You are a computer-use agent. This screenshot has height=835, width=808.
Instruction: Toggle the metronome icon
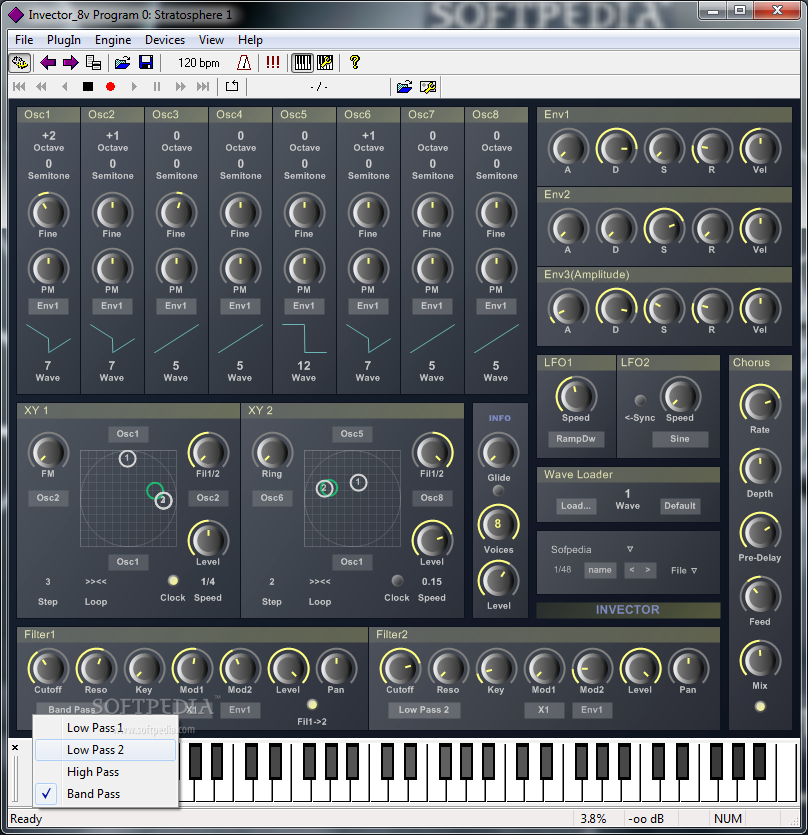click(245, 63)
